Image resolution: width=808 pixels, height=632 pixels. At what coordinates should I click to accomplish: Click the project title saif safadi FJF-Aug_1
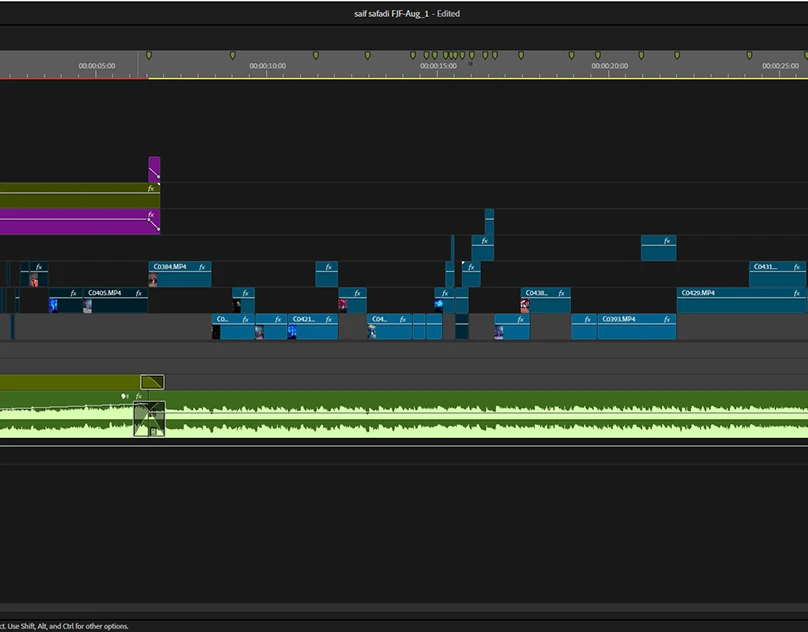pyautogui.click(x=392, y=14)
